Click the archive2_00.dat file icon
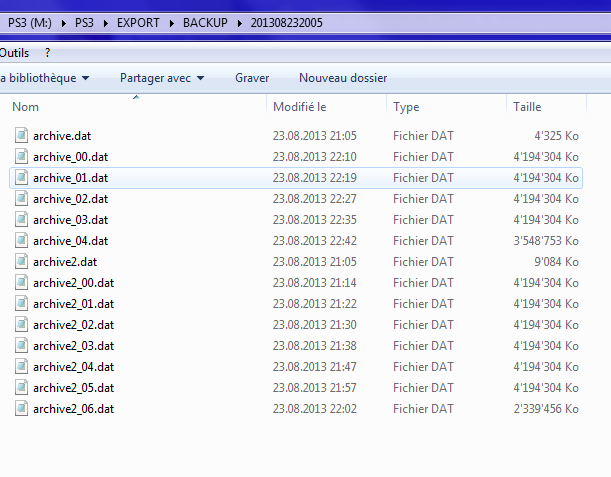 (21, 283)
